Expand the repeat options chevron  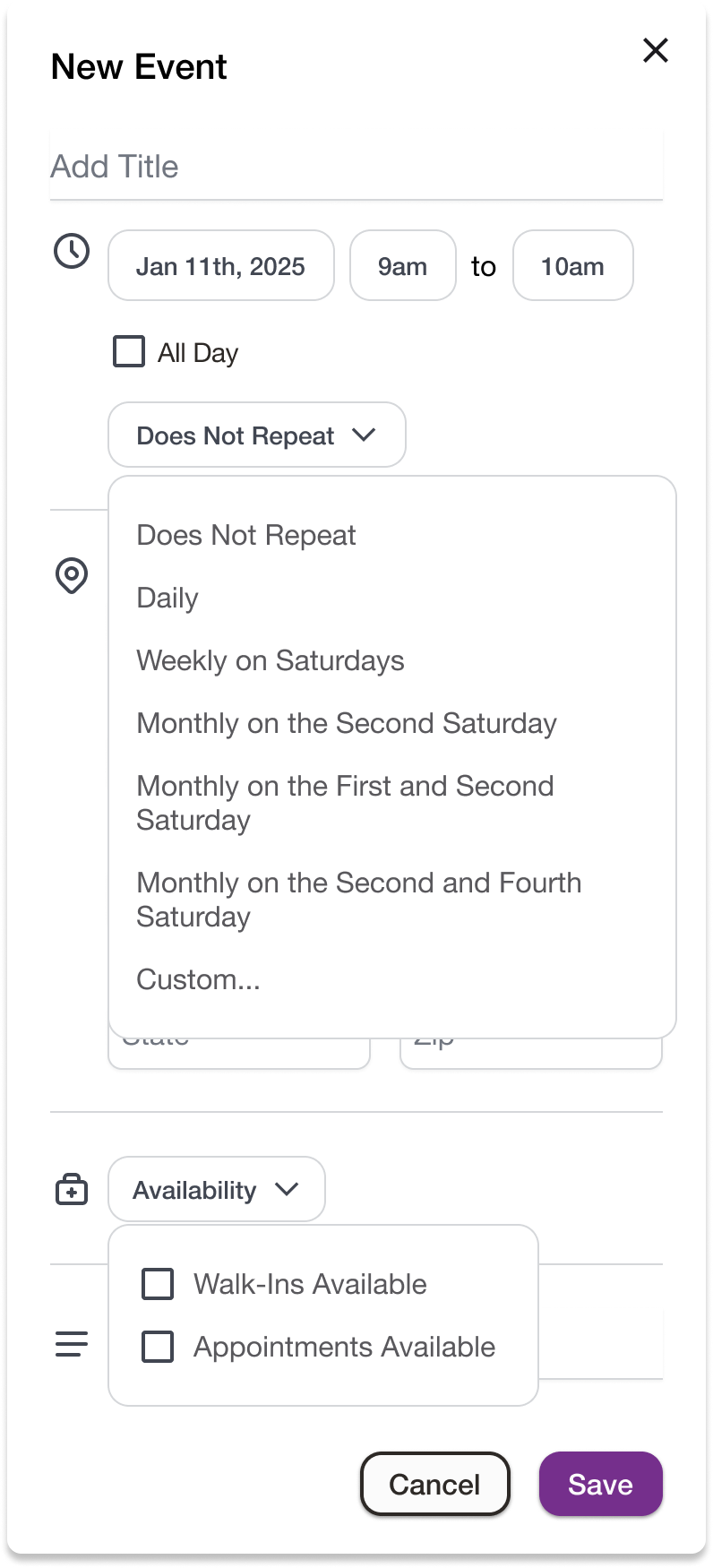364,435
